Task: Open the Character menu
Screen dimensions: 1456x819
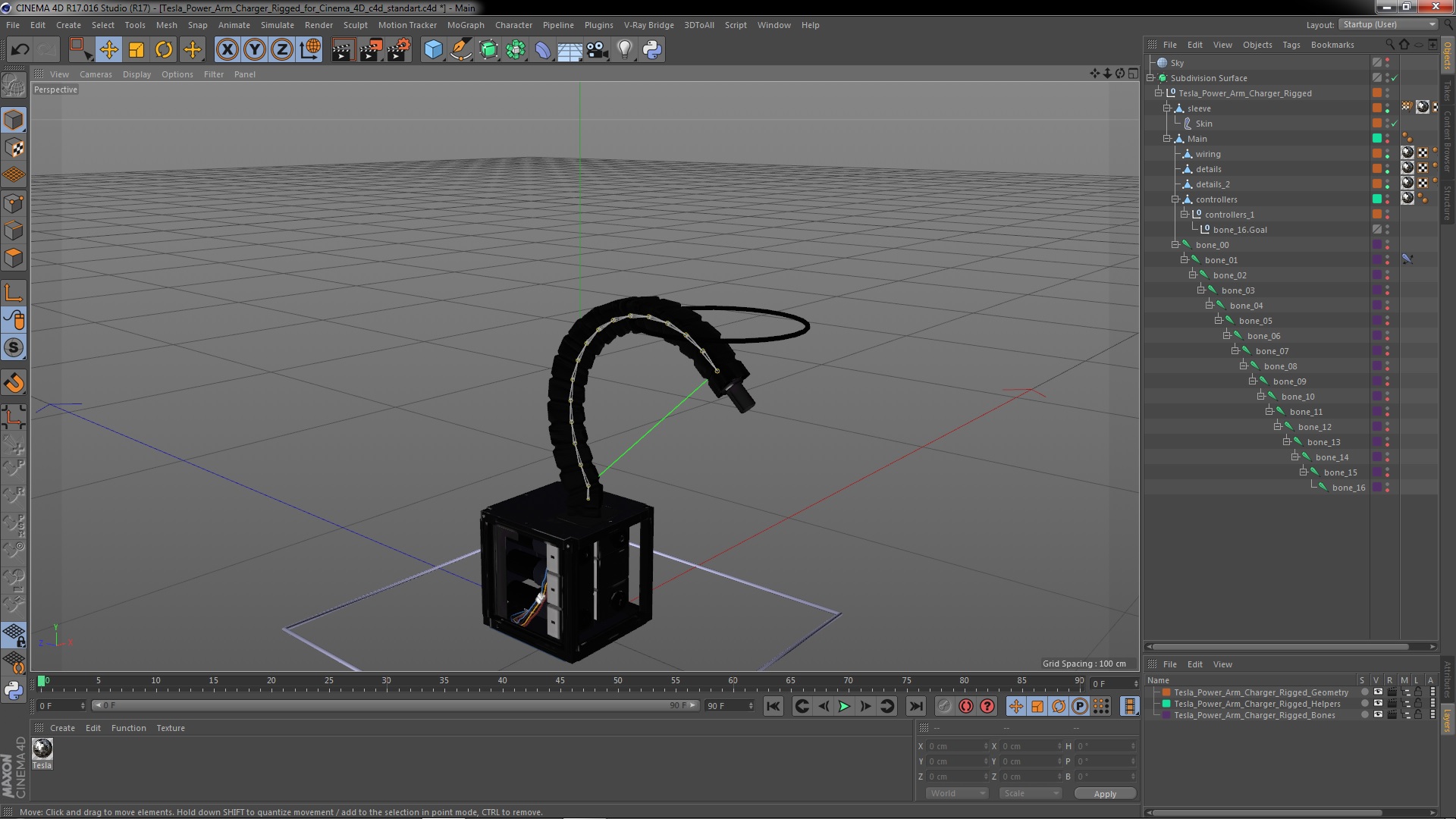Action: tap(513, 25)
